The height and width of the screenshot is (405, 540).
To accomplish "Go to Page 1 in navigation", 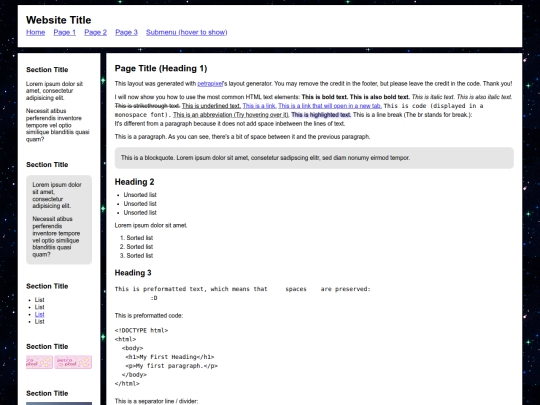I will (64, 32).
